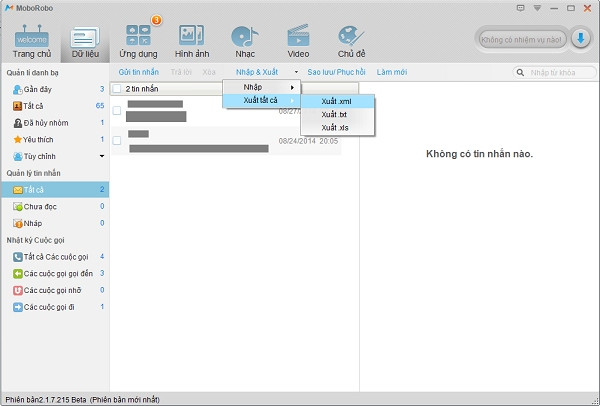Open the Nhập & Xuất dropdown arrow
The height and width of the screenshot is (406, 600).
pyautogui.click(x=296, y=72)
